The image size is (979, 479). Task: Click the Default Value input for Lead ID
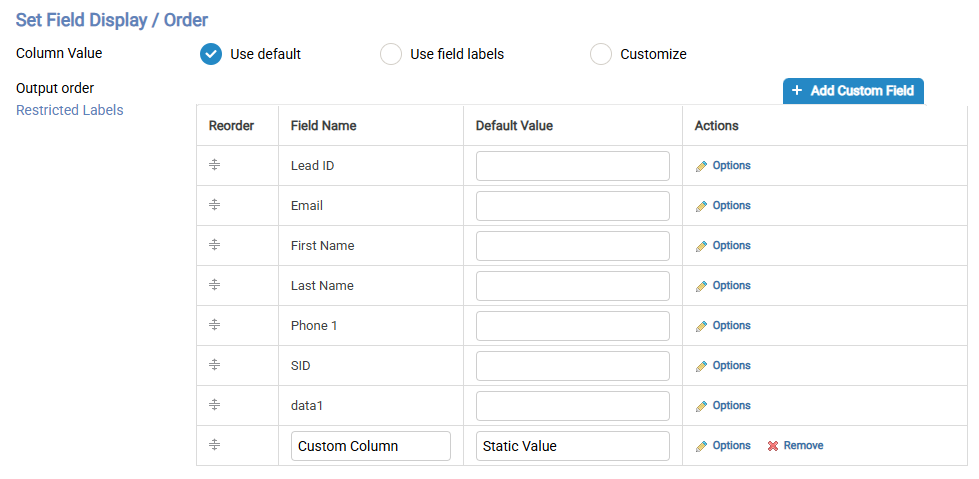(x=573, y=166)
